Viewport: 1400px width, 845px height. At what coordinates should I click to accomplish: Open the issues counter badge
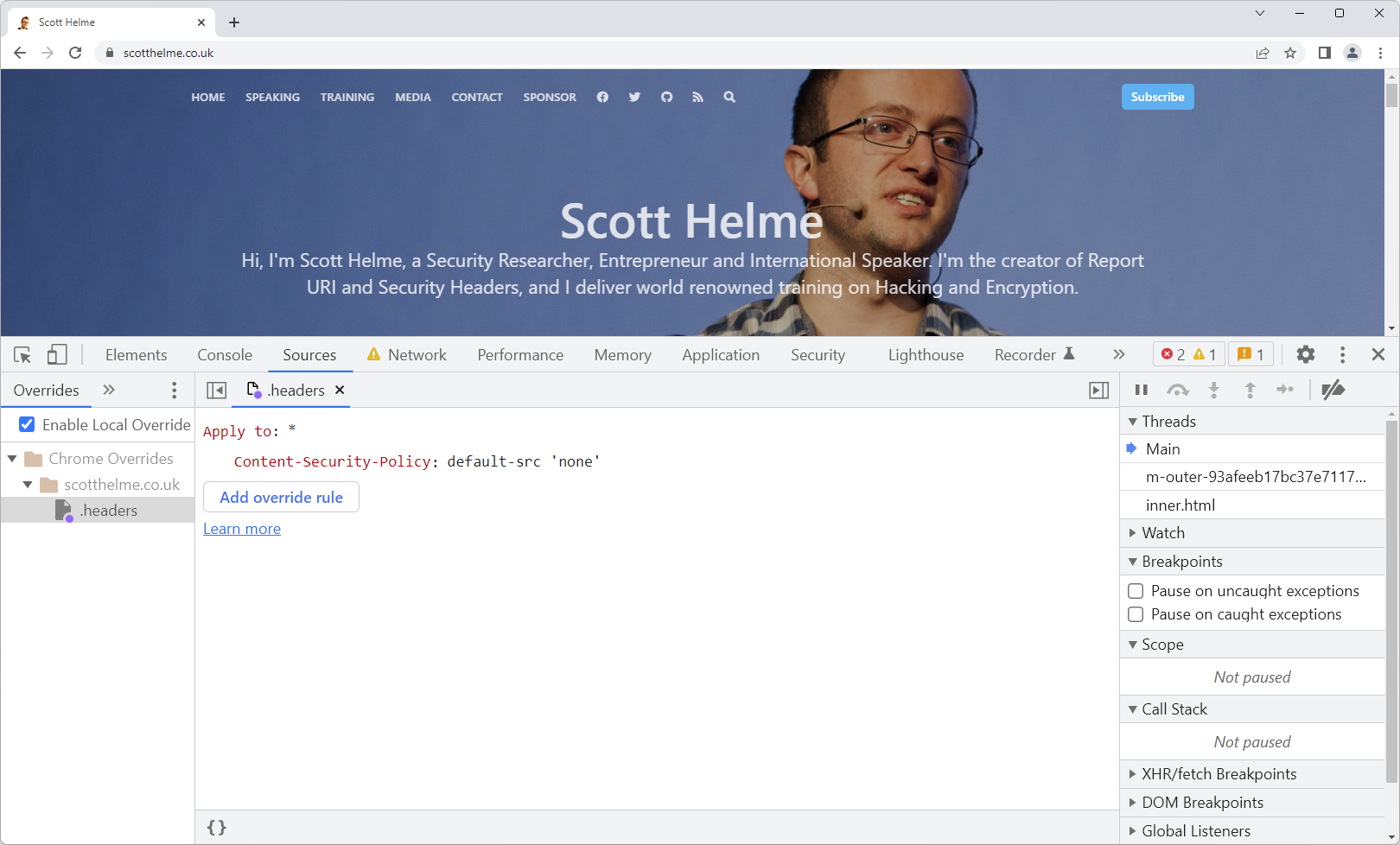click(x=1250, y=354)
